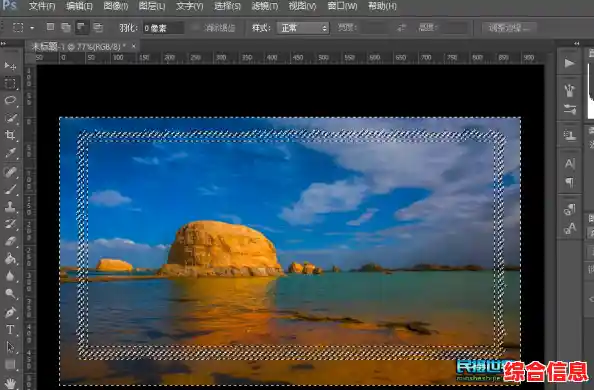Select the Dodge tool
The image size is (594, 390).
coord(10,294)
